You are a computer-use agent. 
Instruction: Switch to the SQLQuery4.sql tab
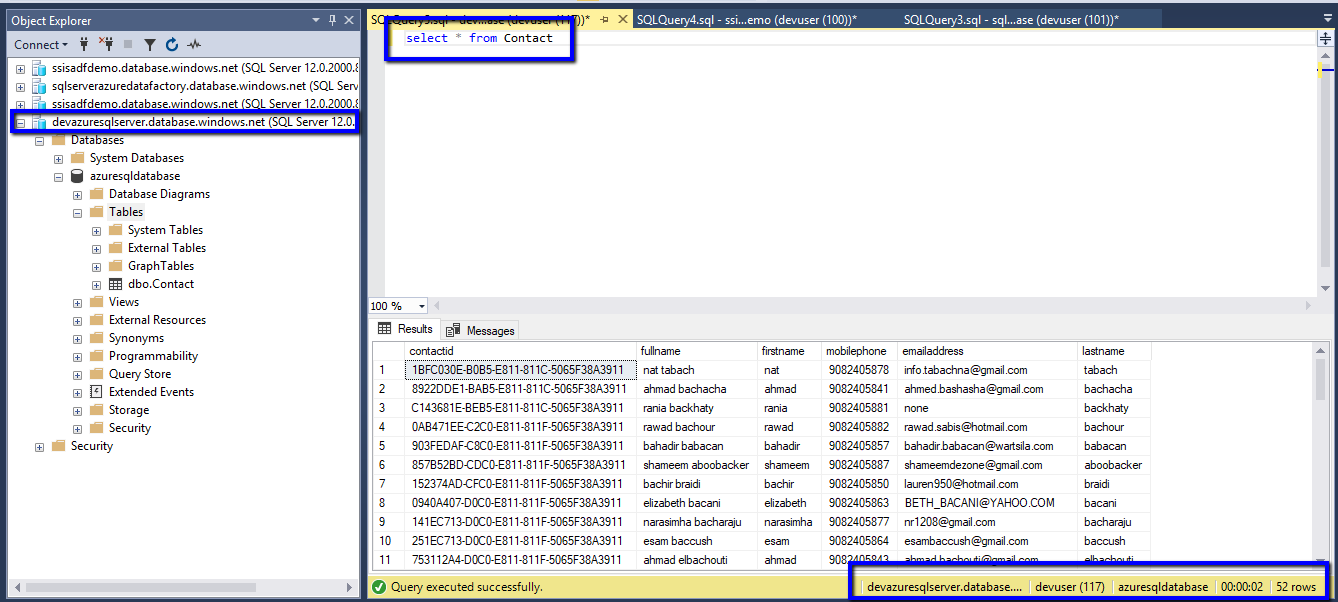[x=746, y=19]
